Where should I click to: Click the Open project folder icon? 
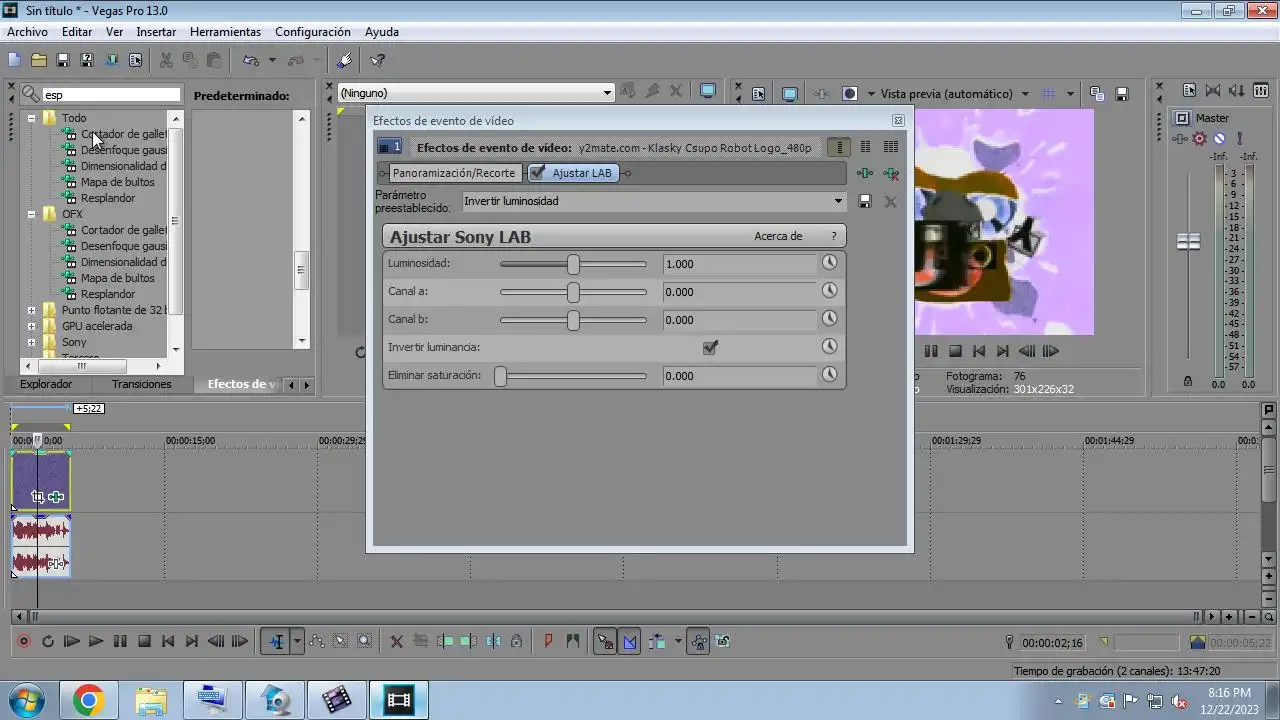point(38,60)
